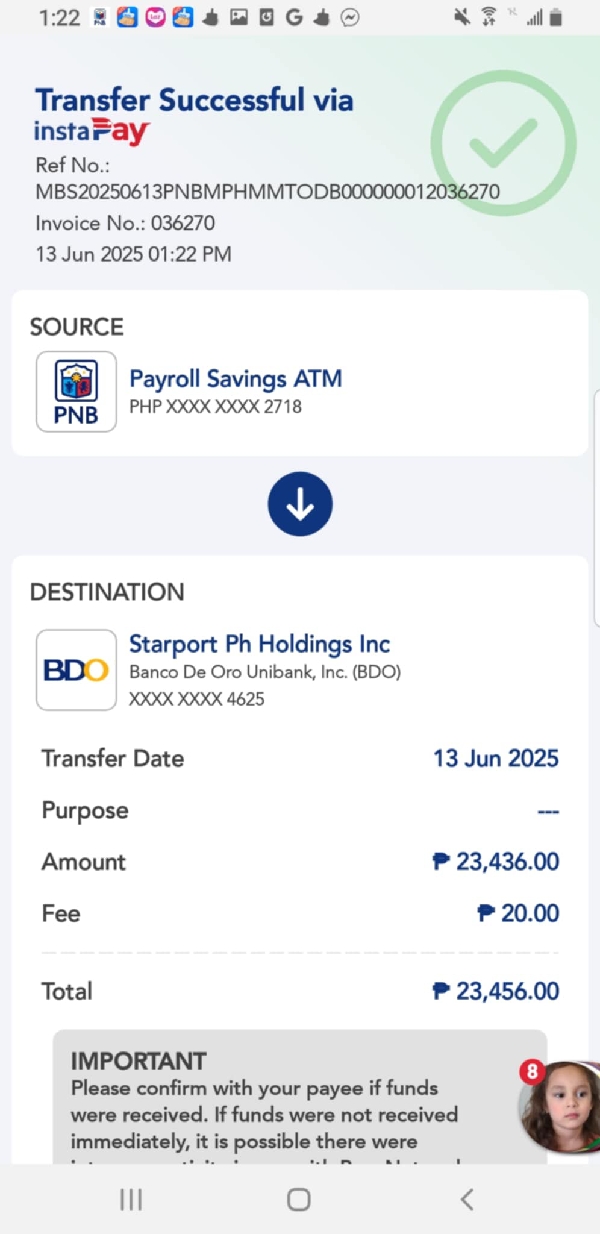The image size is (600, 1234).
Task: Tap the Wi-Fi status icon
Action: point(488,17)
